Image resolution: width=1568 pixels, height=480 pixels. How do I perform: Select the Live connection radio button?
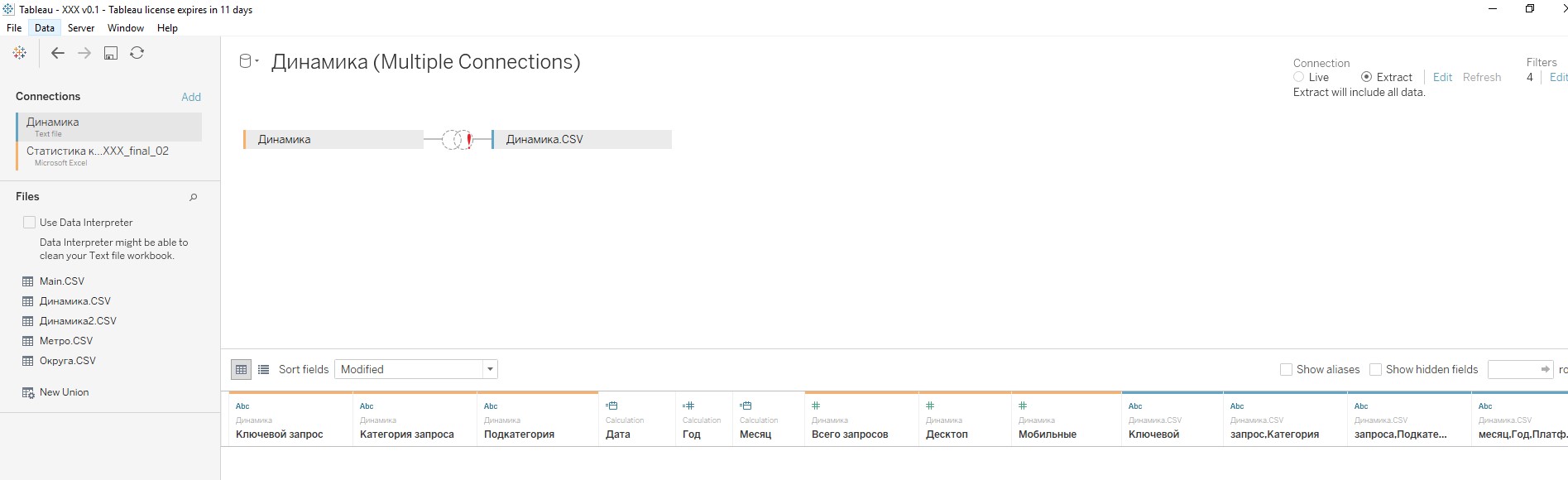(1300, 76)
